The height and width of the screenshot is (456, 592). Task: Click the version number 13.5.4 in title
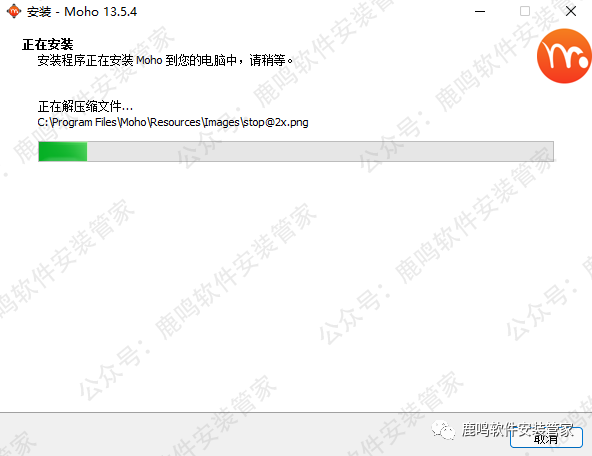coord(119,12)
